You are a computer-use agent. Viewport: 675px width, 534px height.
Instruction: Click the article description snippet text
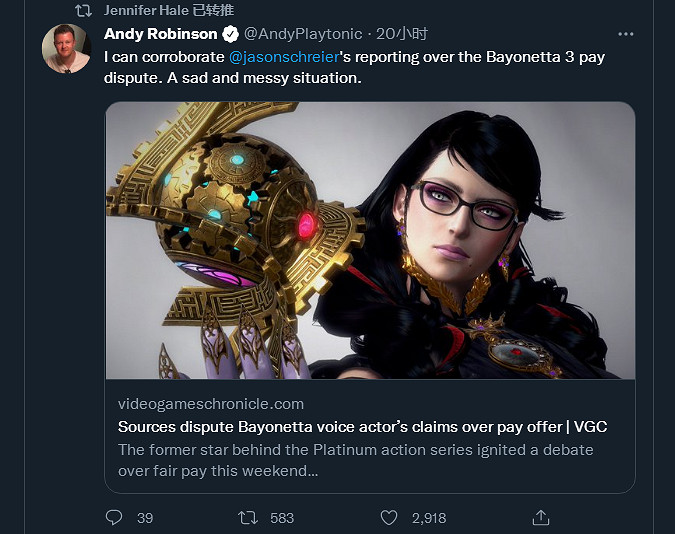point(355,459)
